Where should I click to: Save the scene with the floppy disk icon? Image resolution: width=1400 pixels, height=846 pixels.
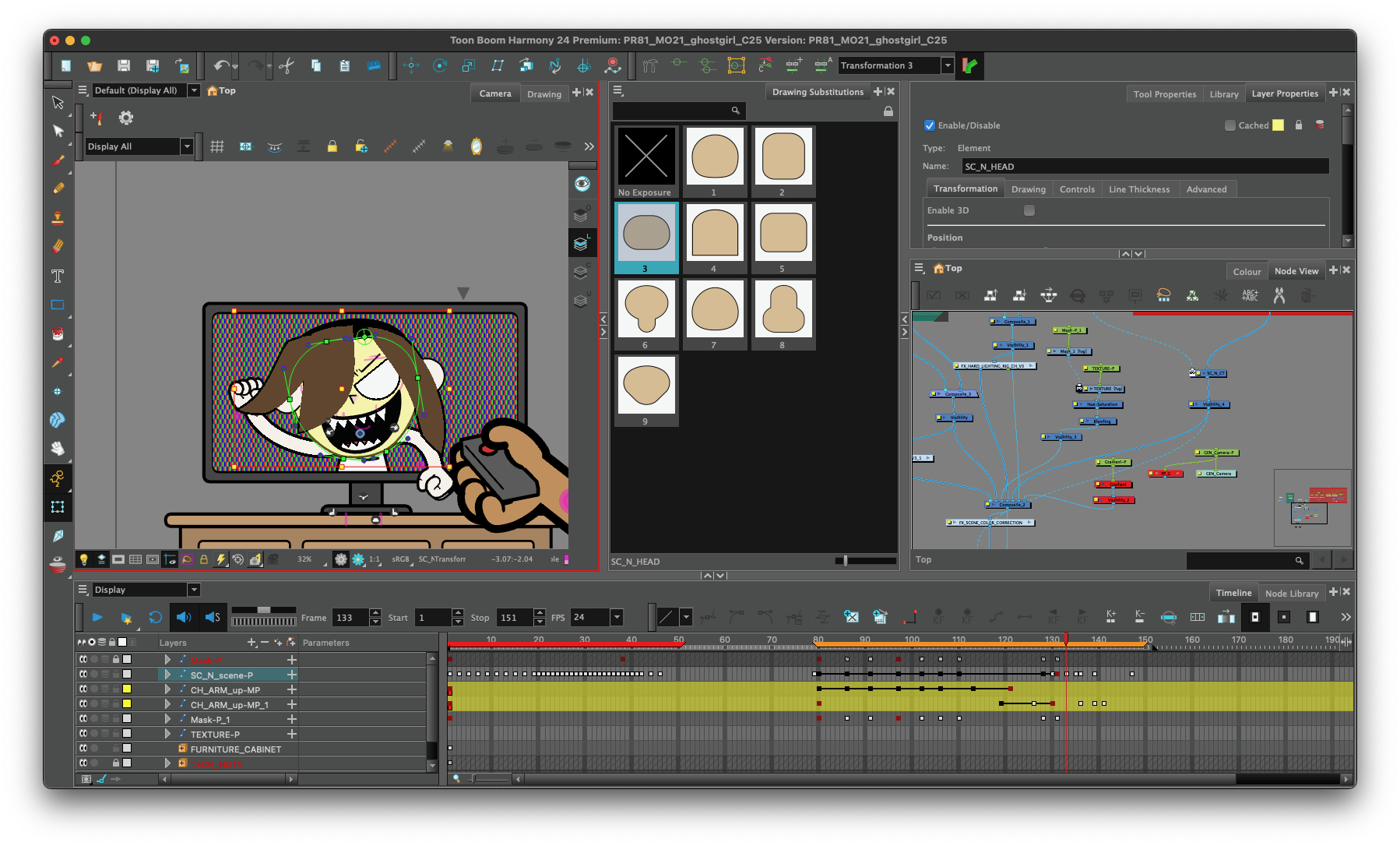coord(124,66)
